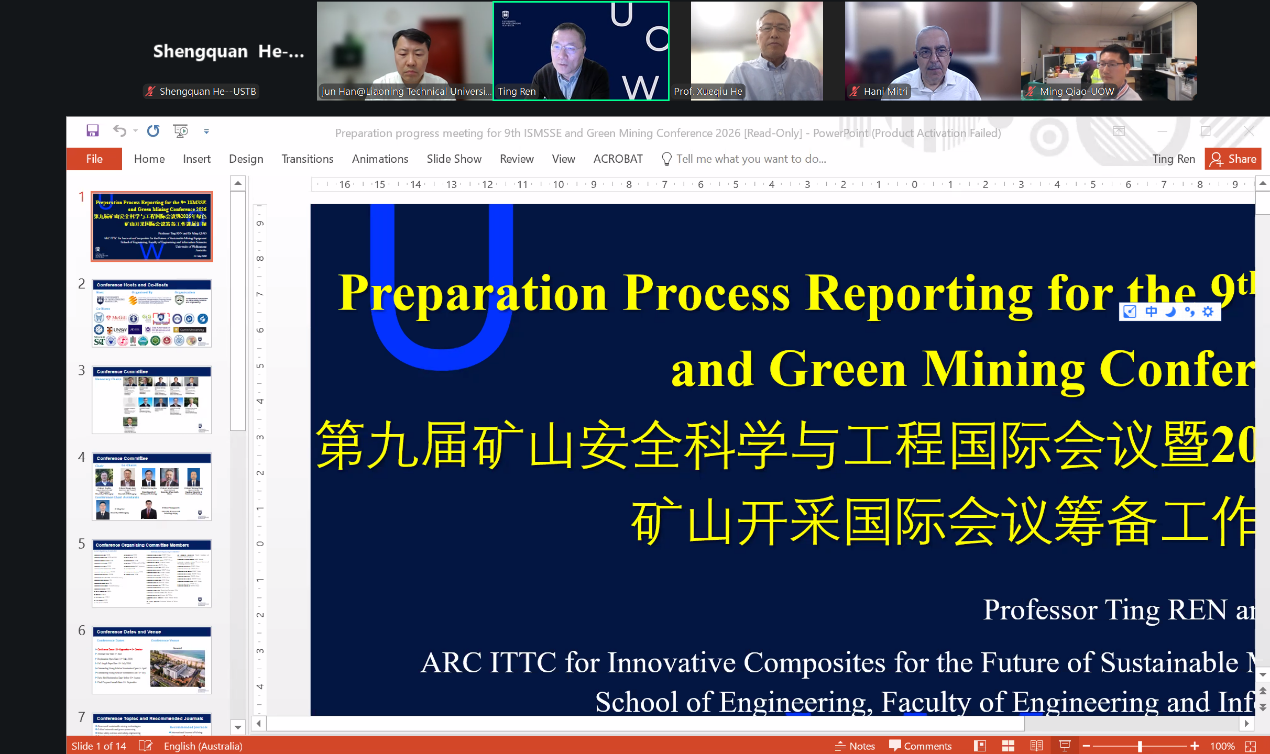Click the Ting Ren account name
The width and height of the screenshot is (1270, 754).
point(1173,159)
